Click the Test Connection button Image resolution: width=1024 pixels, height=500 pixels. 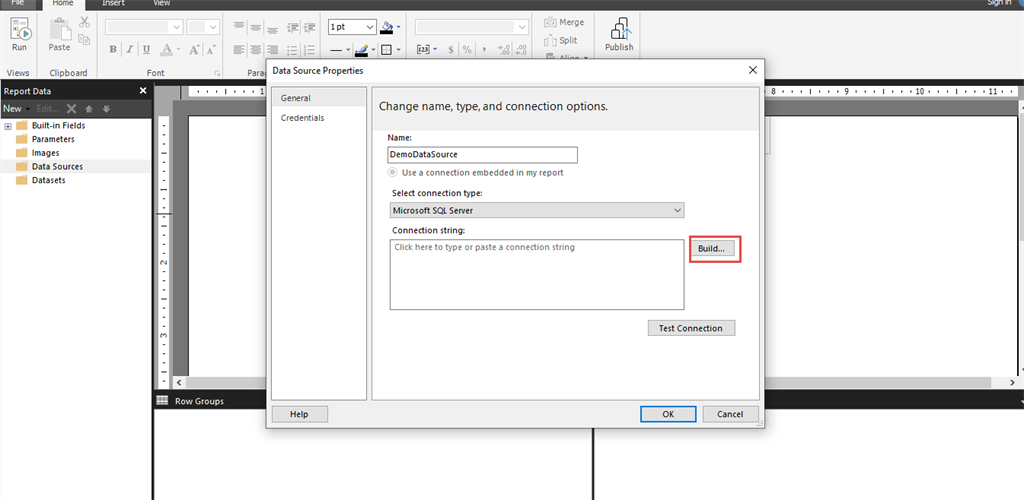click(691, 328)
